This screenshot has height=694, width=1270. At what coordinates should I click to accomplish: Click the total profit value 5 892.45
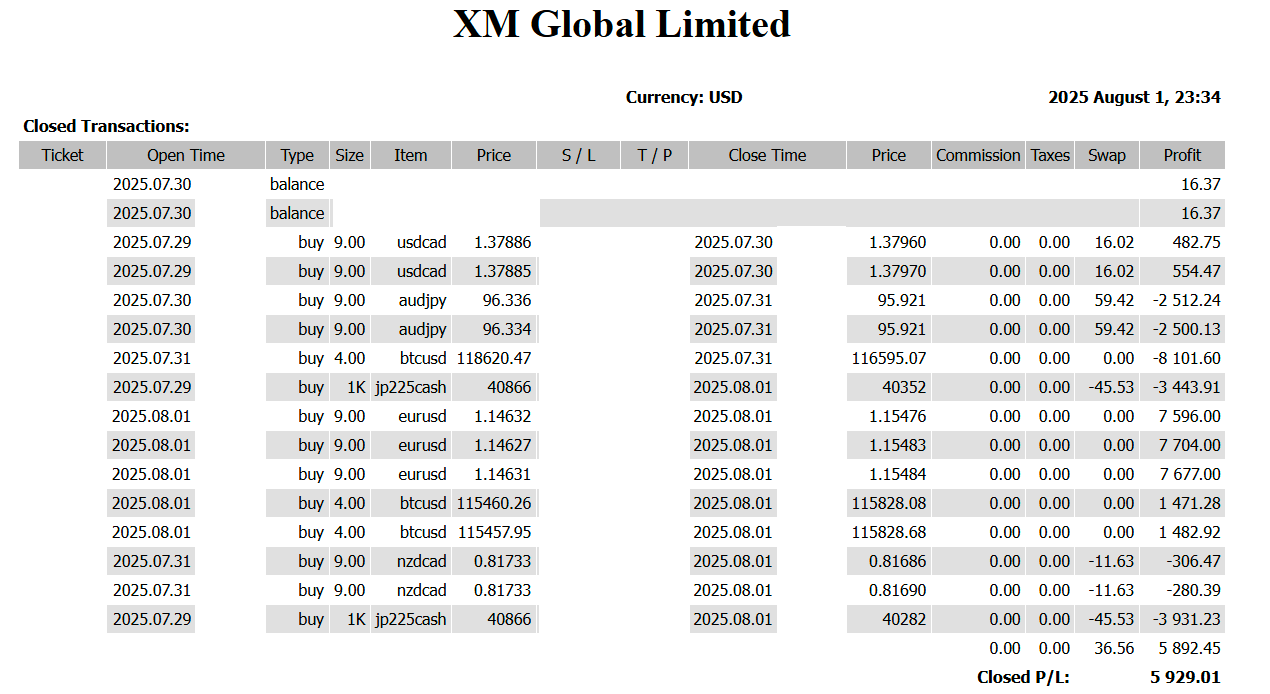[x=1190, y=648]
